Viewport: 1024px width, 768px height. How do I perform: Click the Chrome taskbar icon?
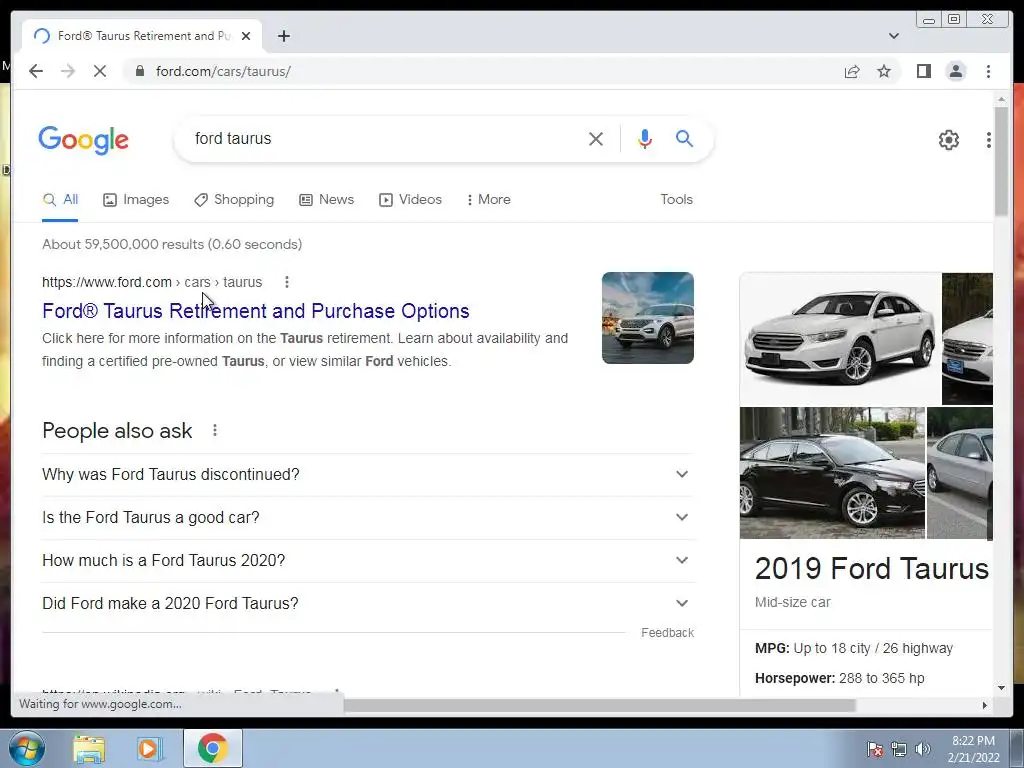pos(213,748)
